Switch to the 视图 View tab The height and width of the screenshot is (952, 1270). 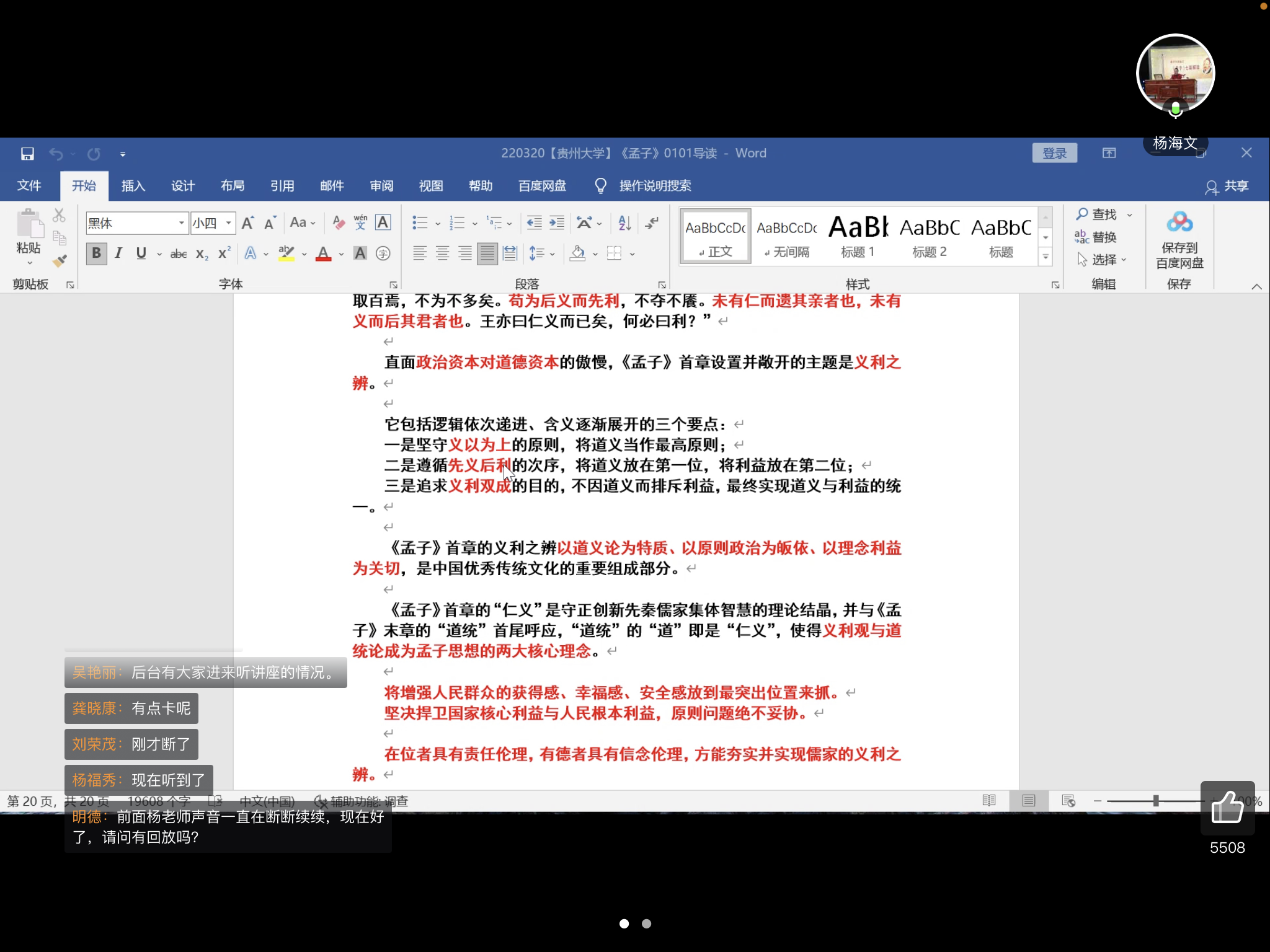[431, 186]
